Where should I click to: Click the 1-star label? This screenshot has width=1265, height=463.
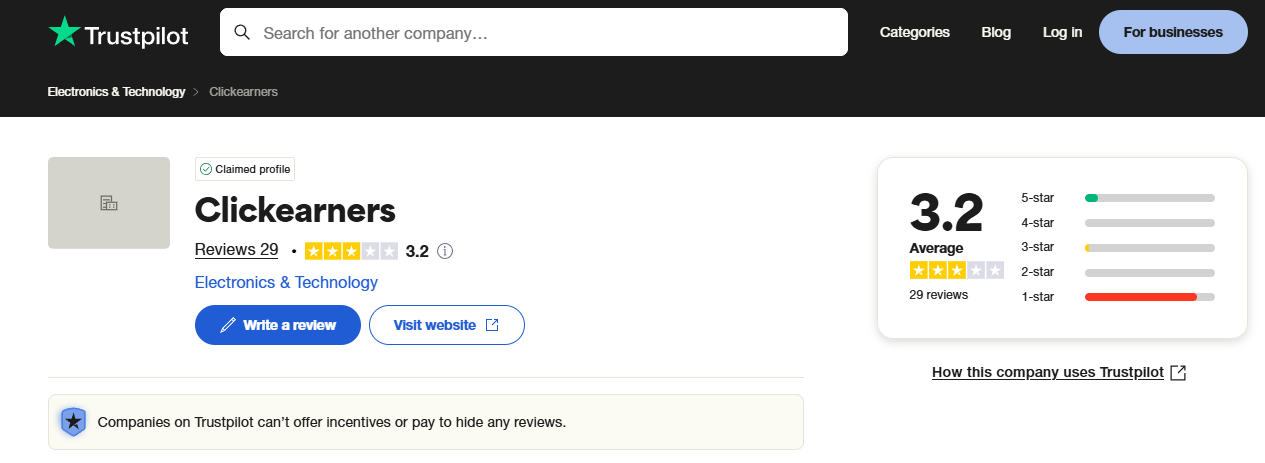(x=1038, y=297)
